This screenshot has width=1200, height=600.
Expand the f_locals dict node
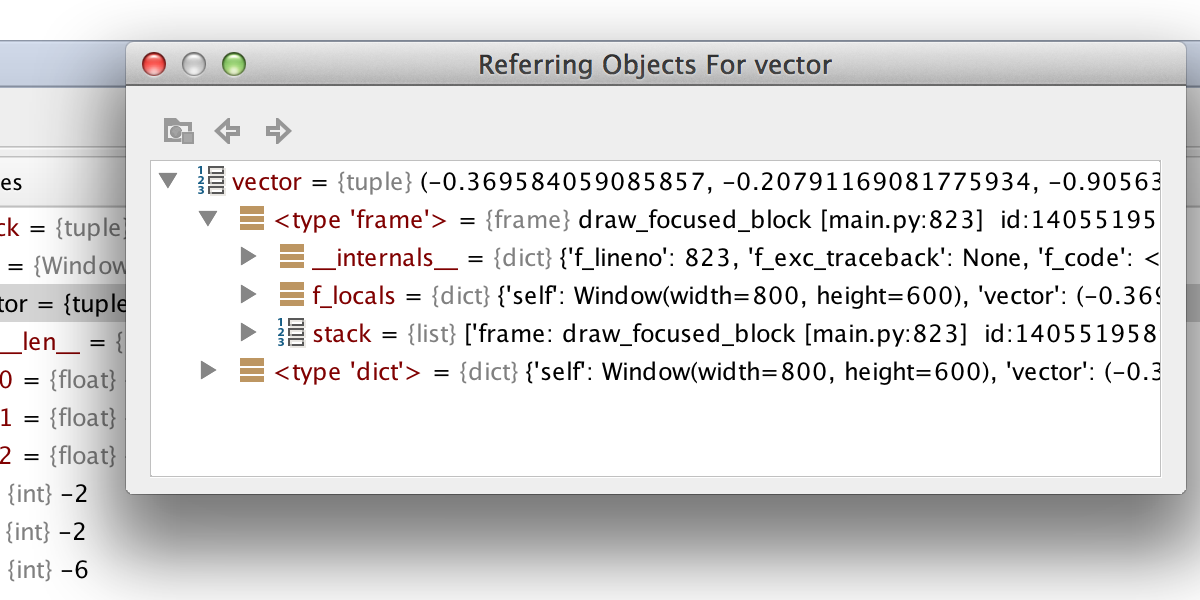pyautogui.click(x=250, y=296)
